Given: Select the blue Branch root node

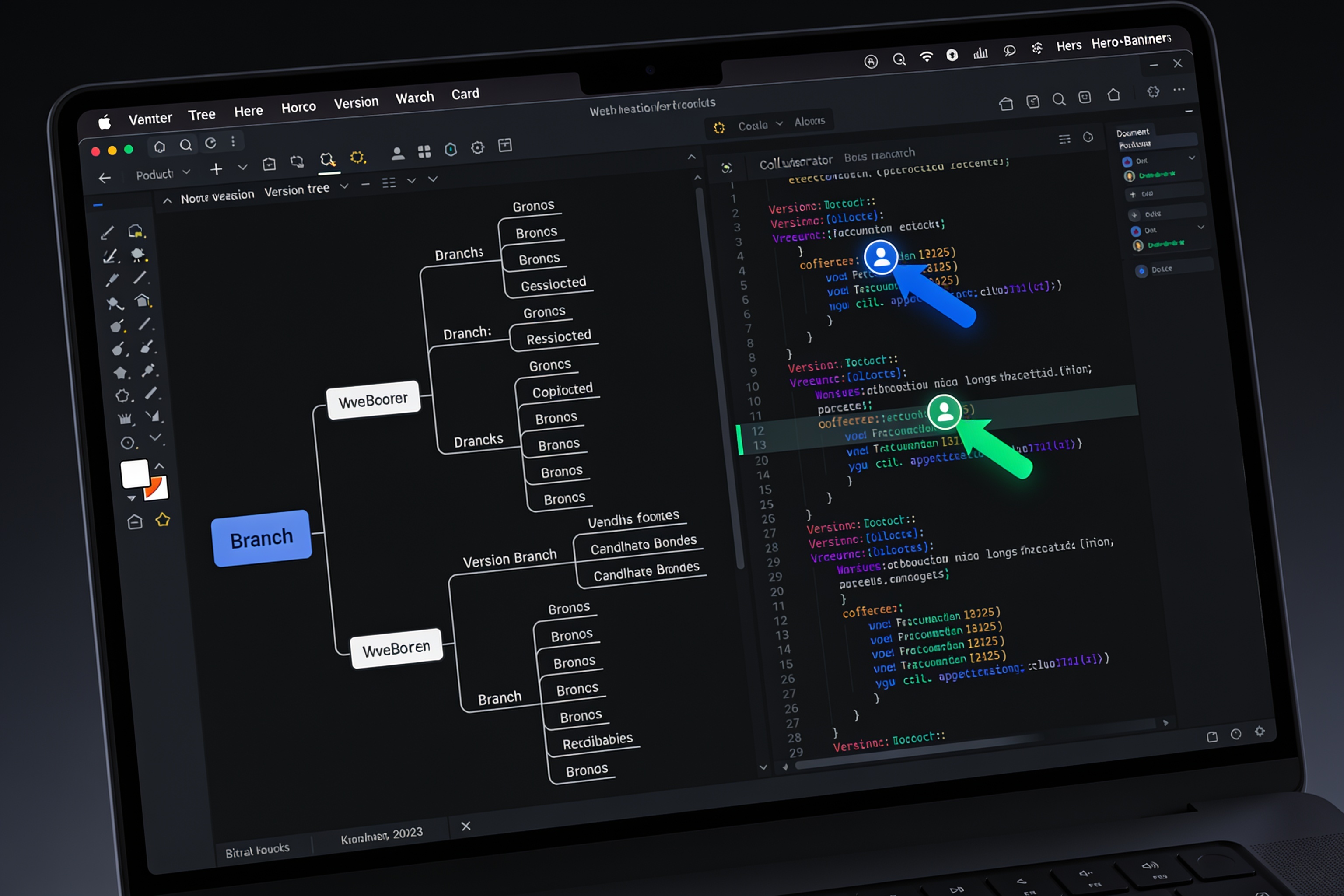Looking at the screenshot, I should tap(262, 538).
